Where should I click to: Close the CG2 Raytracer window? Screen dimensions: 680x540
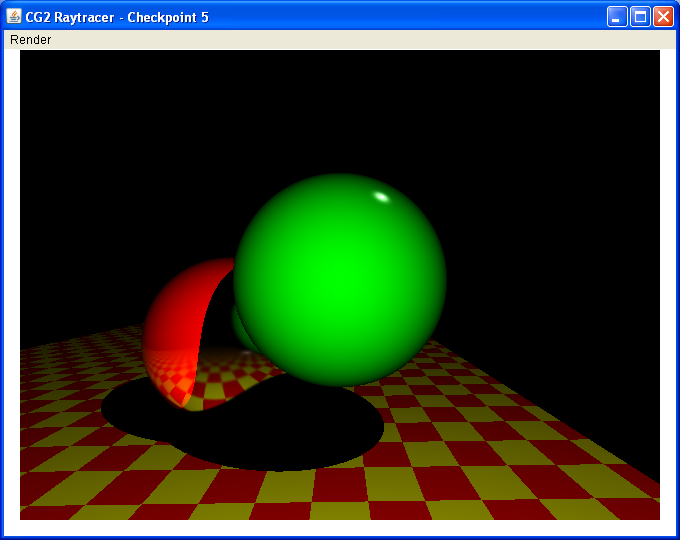pos(663,17)
